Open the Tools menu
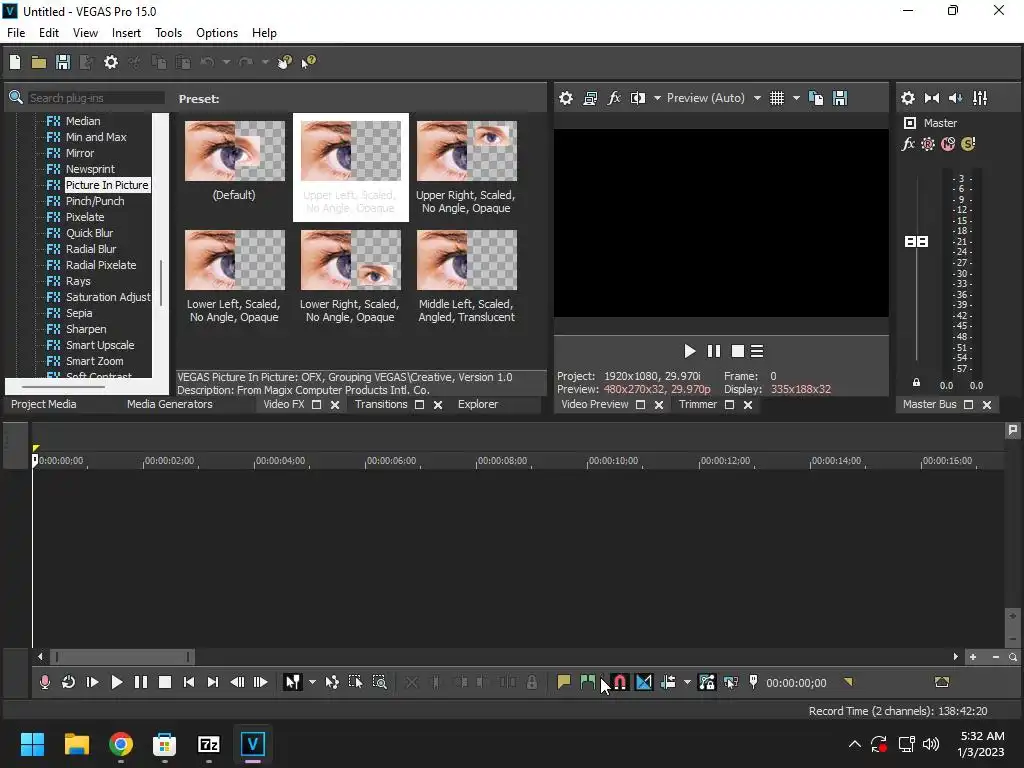The height and width of the screenshot is (768, 1024). click(168, 33)
